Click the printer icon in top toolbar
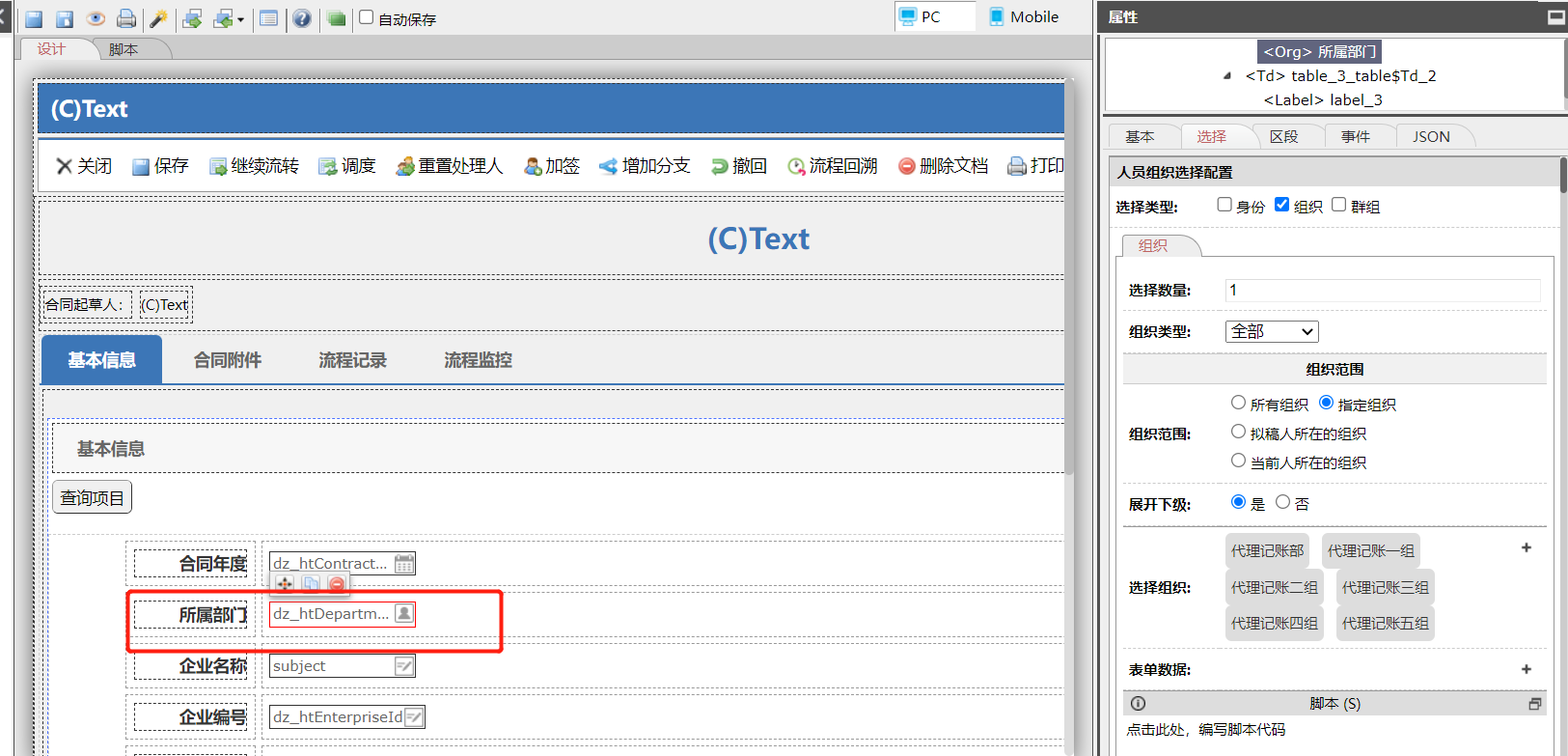This screenshot has height=756, width=1568. (x=126, y=18)
